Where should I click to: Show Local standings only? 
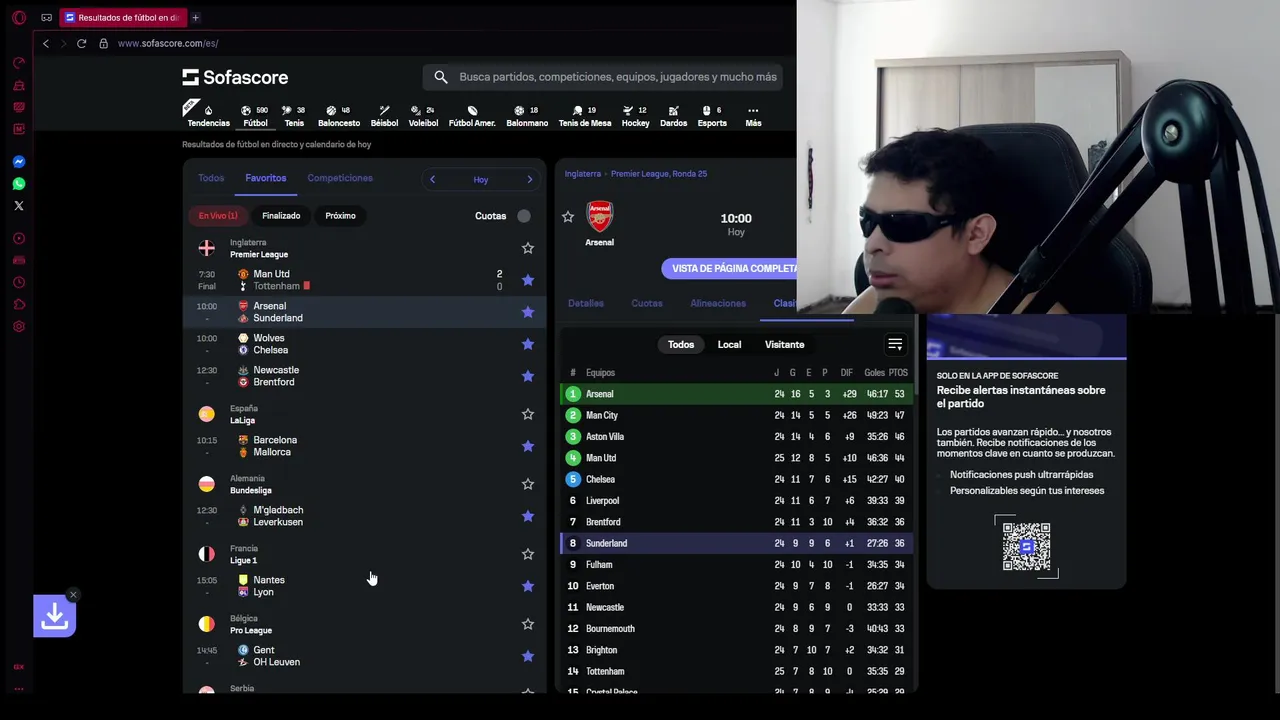pyautogui.click(x=729, y=344)
